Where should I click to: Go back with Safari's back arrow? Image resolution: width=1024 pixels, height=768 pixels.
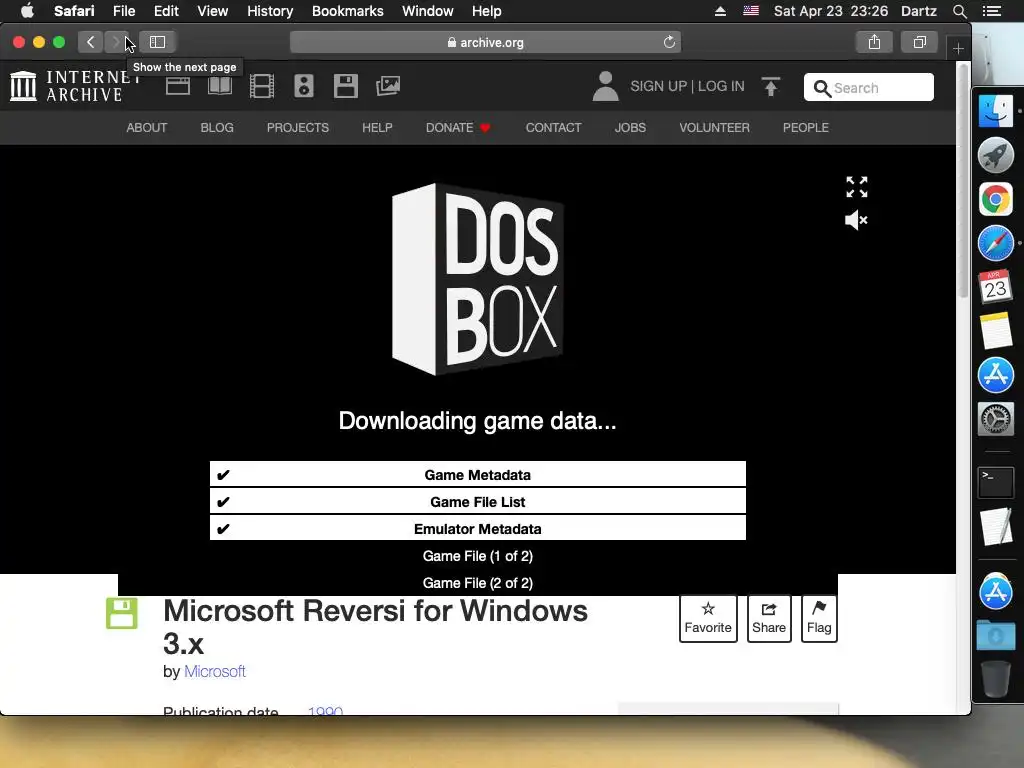point(91,42)
